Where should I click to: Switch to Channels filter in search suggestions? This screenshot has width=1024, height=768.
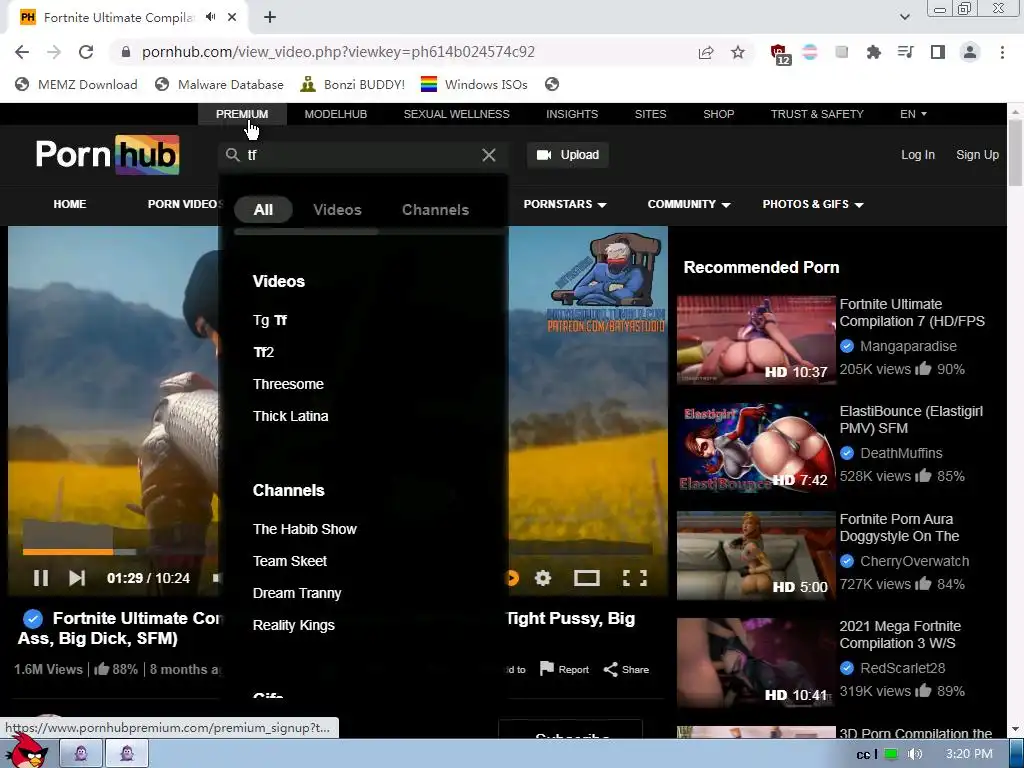435,210
